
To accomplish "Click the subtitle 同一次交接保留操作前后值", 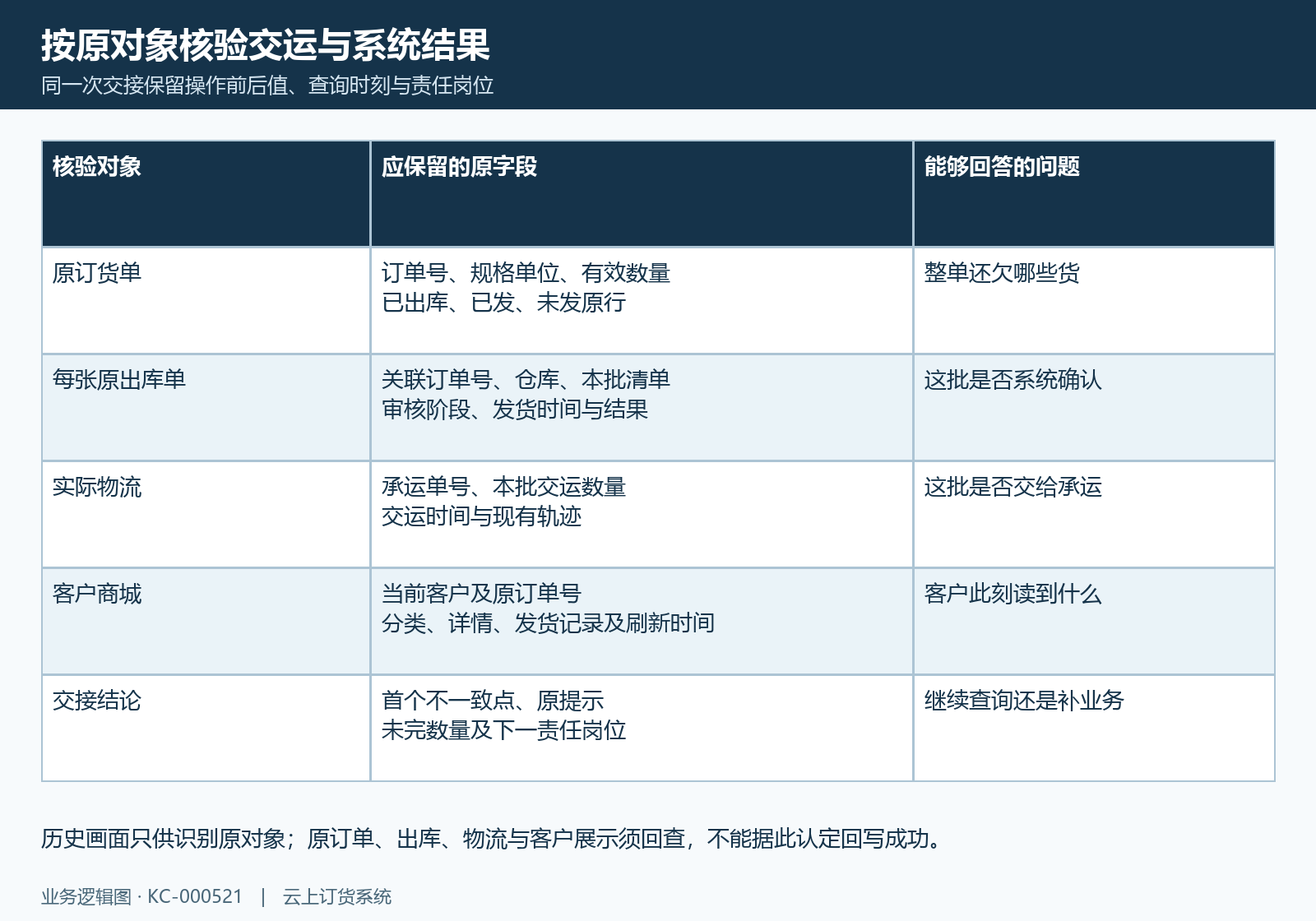I will [x=164, y=86].
